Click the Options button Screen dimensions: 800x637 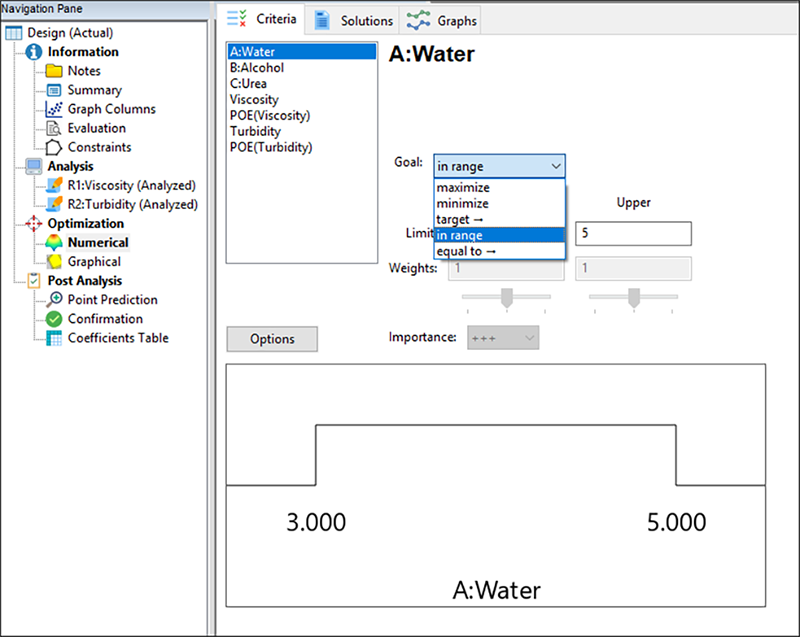[272, 339]
